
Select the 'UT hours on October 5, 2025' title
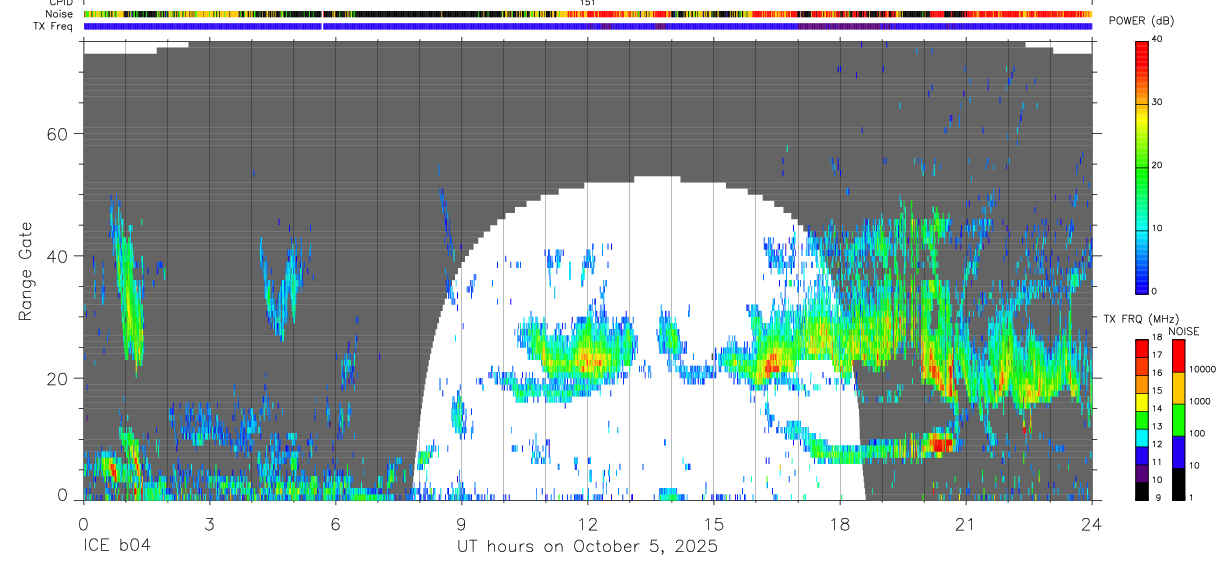(x=587, y=547)
